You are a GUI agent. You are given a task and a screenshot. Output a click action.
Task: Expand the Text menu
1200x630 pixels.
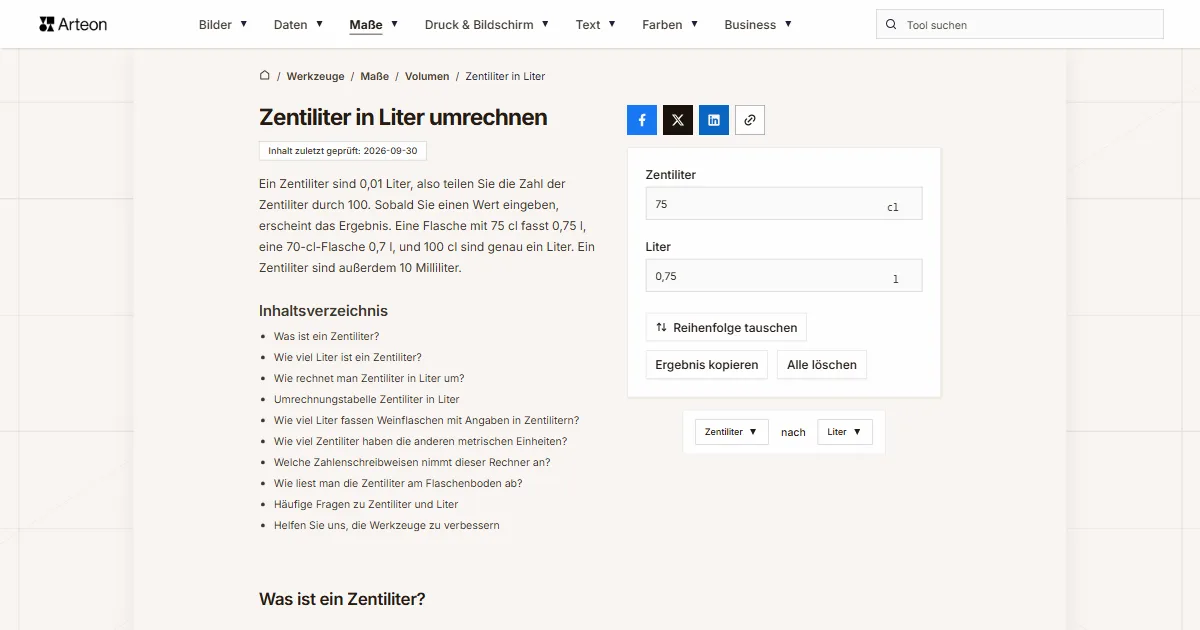596,25
